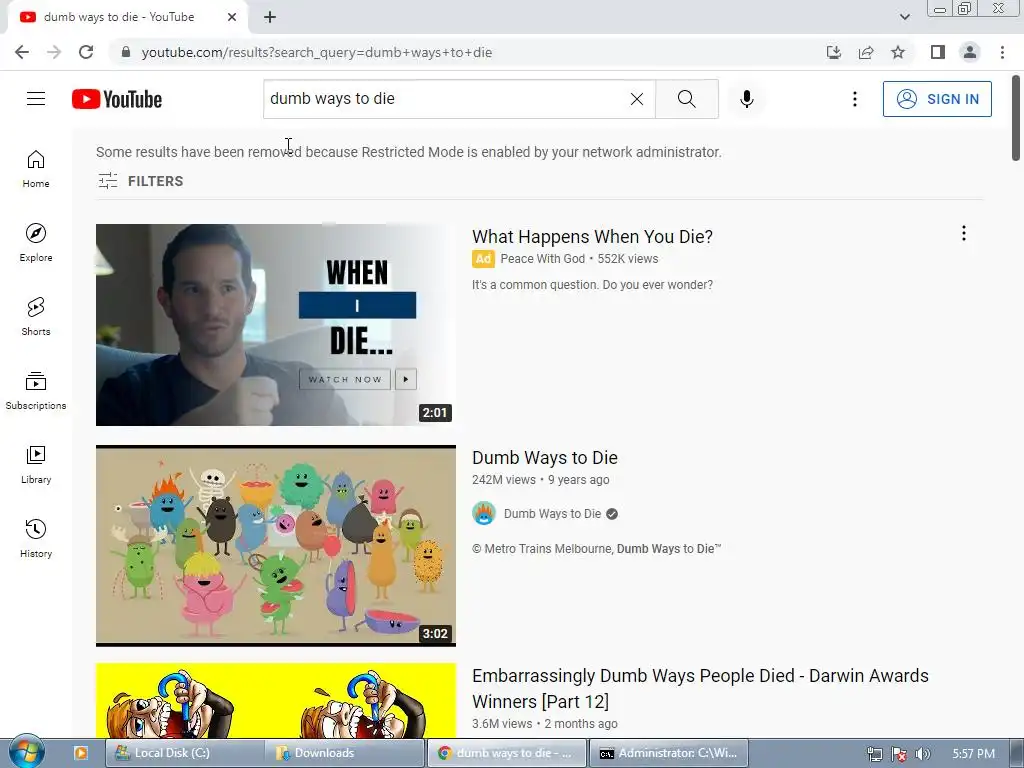This screenshot has width=1024, height=768.
Task: Click the Dumb Ways to Die cartoon thumbnail
Action: click(276, 546)
